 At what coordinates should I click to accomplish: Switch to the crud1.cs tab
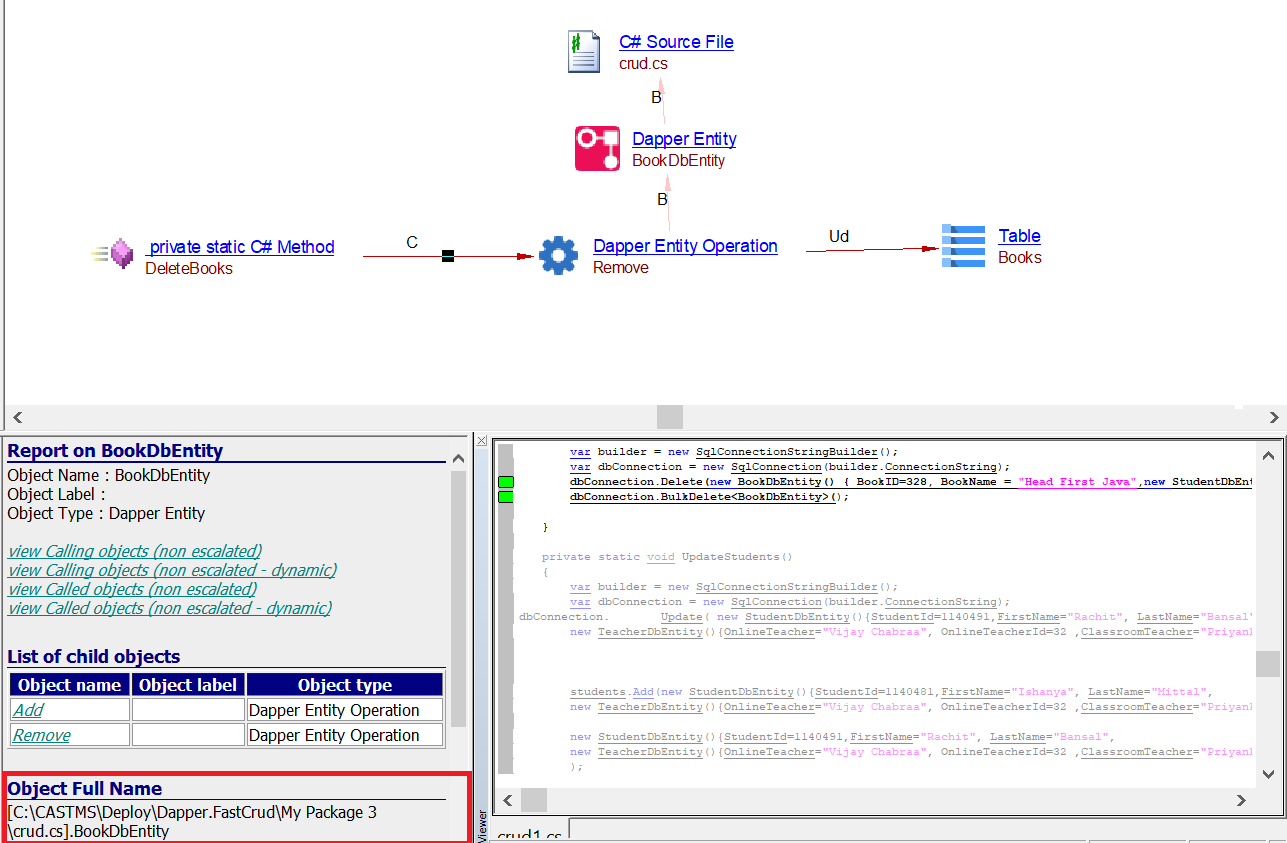coord(528,834)
